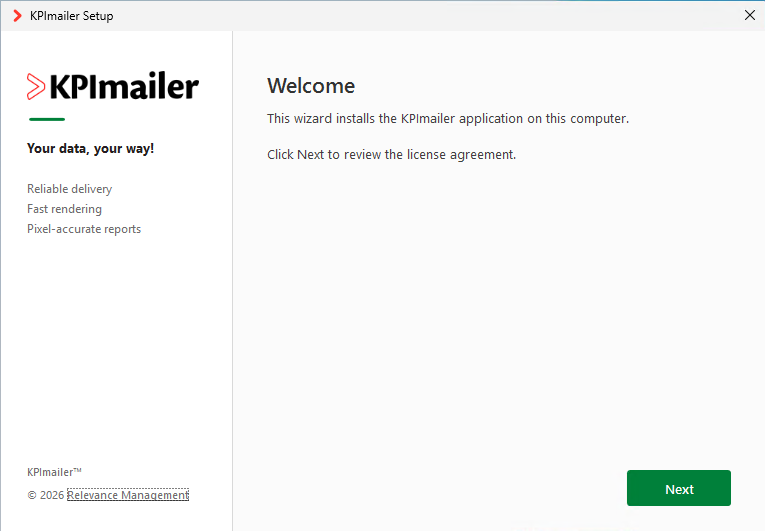Click the 'Fast rendering' text
Screen dimensions: 765x531
pos(64,209)
